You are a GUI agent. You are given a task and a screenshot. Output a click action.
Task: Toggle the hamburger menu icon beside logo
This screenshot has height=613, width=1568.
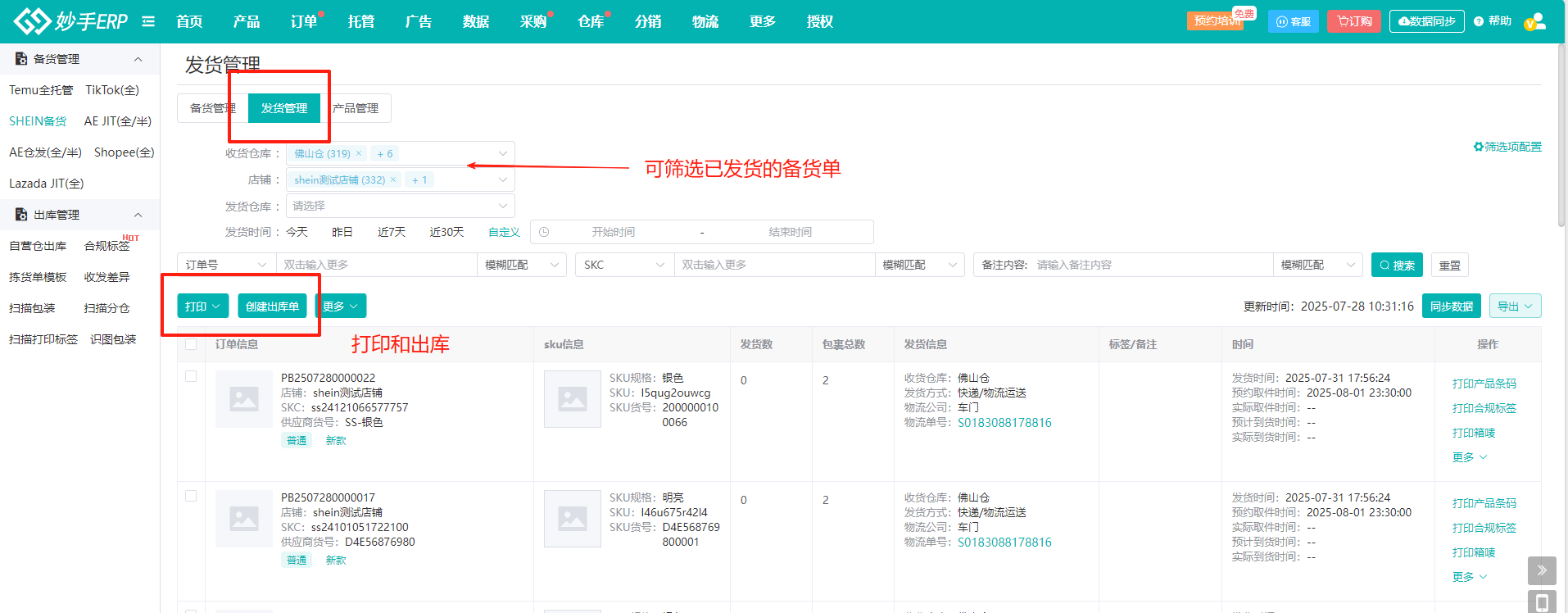(x=148, y=21)
